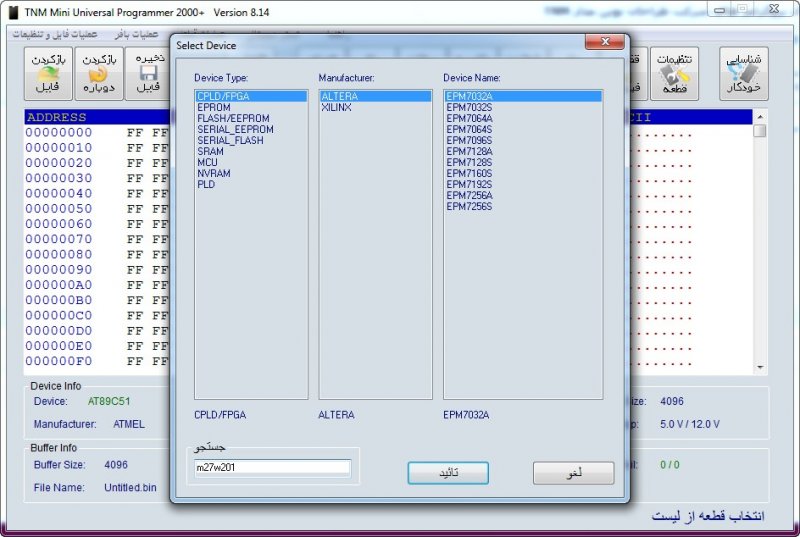Screen dimensions: 800x537
Task: Click the Open File toolbar icon
Action: pyautogui.click(x=48, y=73)
